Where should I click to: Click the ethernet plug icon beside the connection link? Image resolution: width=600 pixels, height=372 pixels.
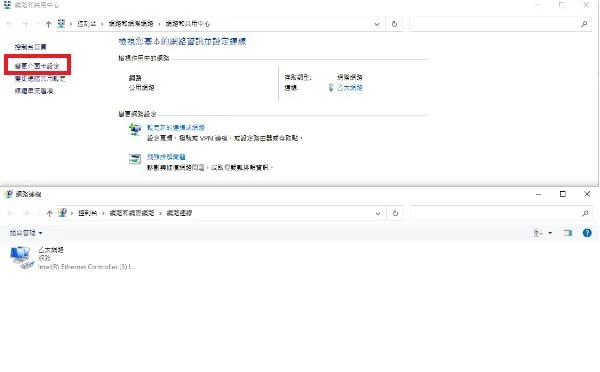[x=331, y=88]
